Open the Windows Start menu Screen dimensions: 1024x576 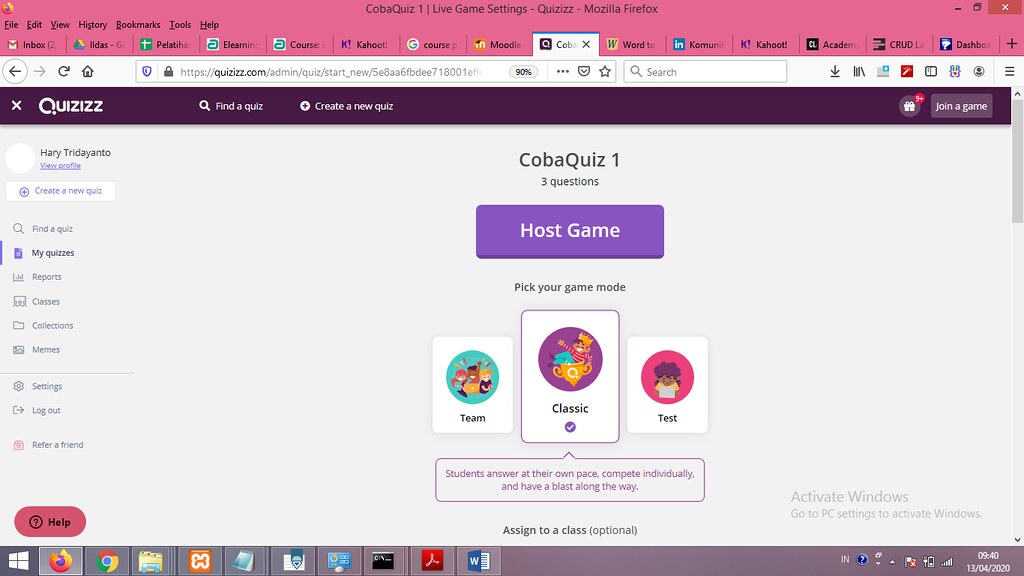[x=18, y=561]
